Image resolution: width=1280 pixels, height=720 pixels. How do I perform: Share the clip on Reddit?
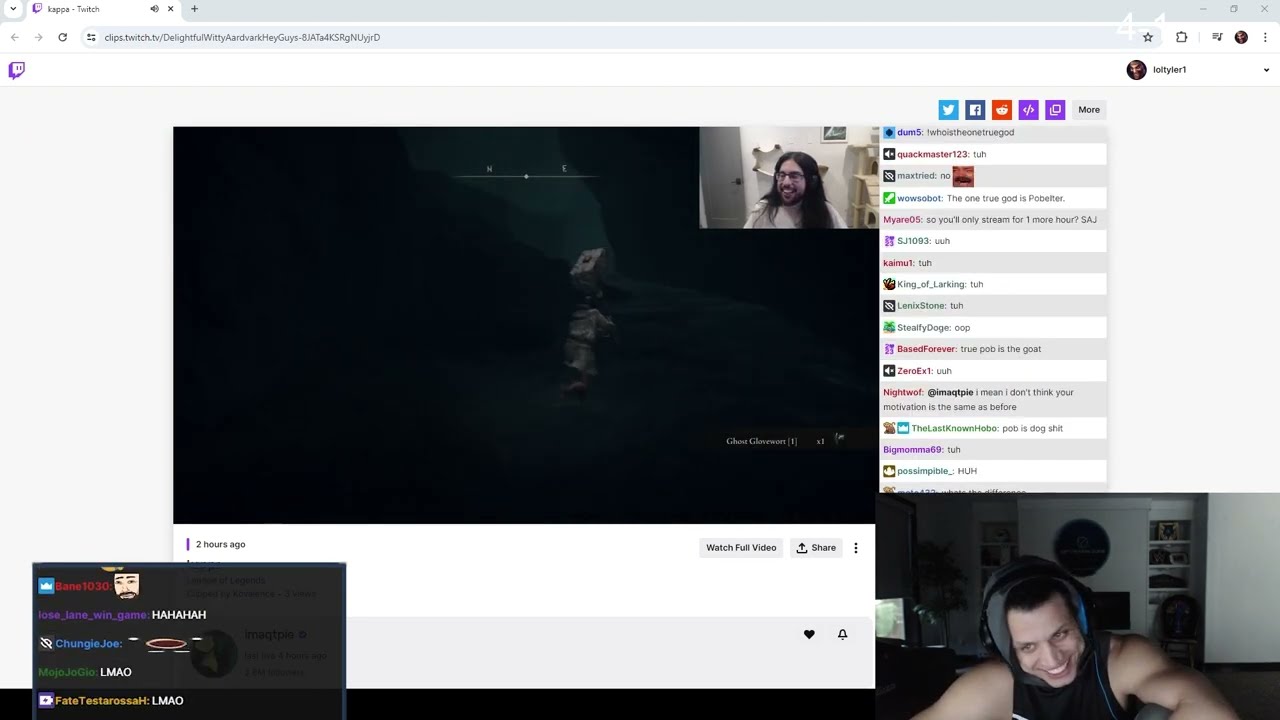[1001, 110]
